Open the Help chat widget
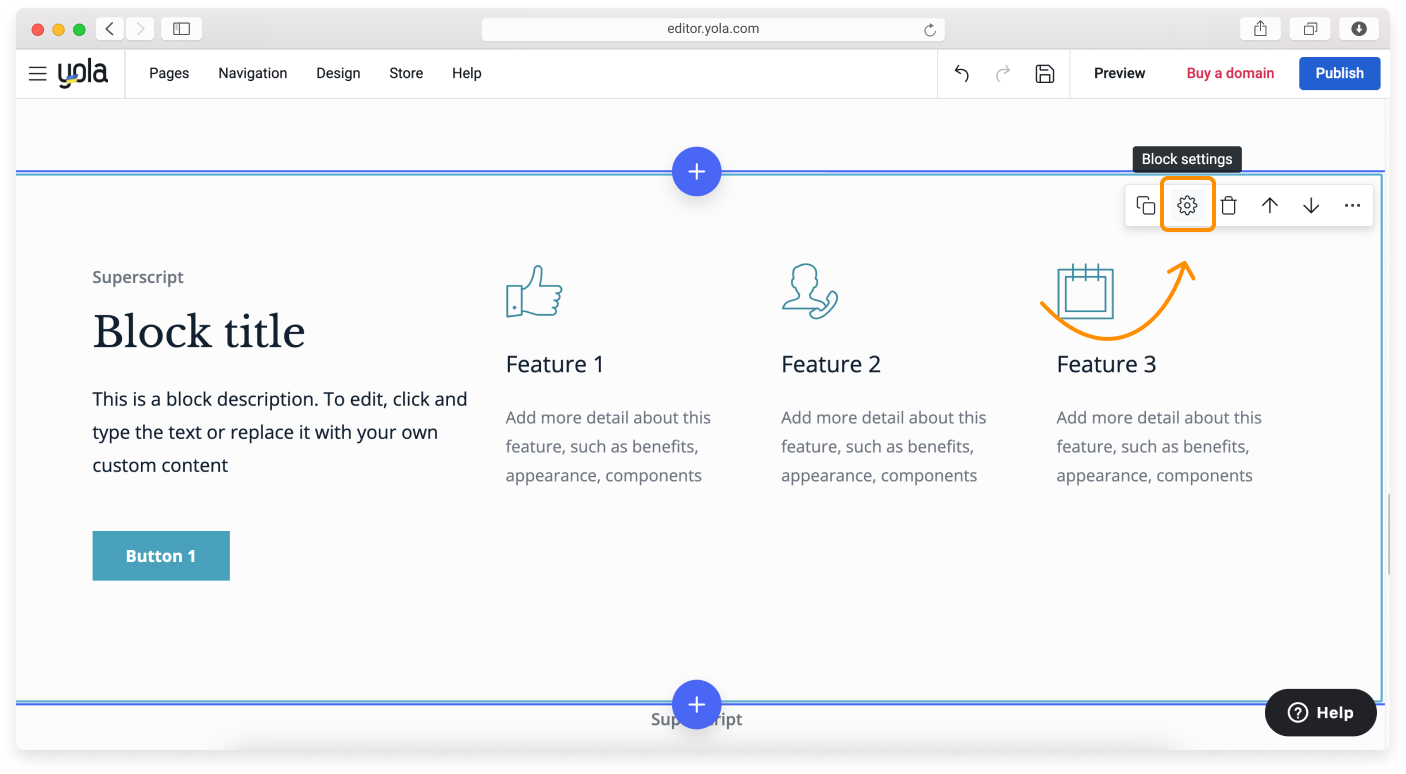The width and height of the screenshot is (1406, 774). click(1320, 712)
